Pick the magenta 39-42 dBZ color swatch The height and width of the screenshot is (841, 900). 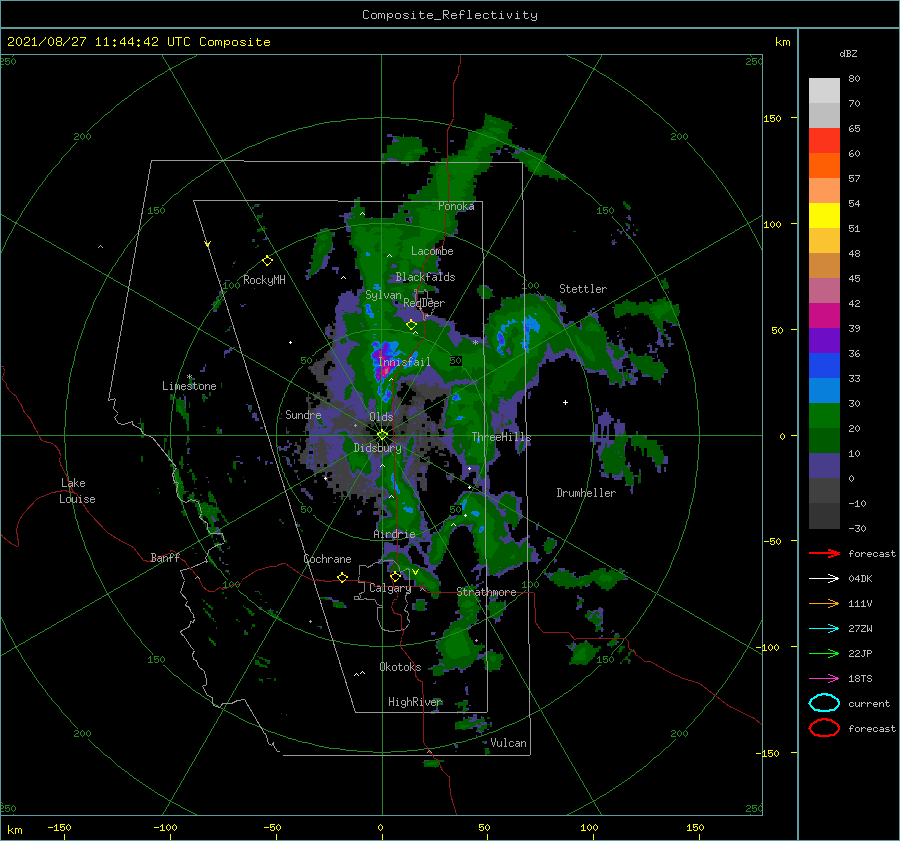click(824, 316)
